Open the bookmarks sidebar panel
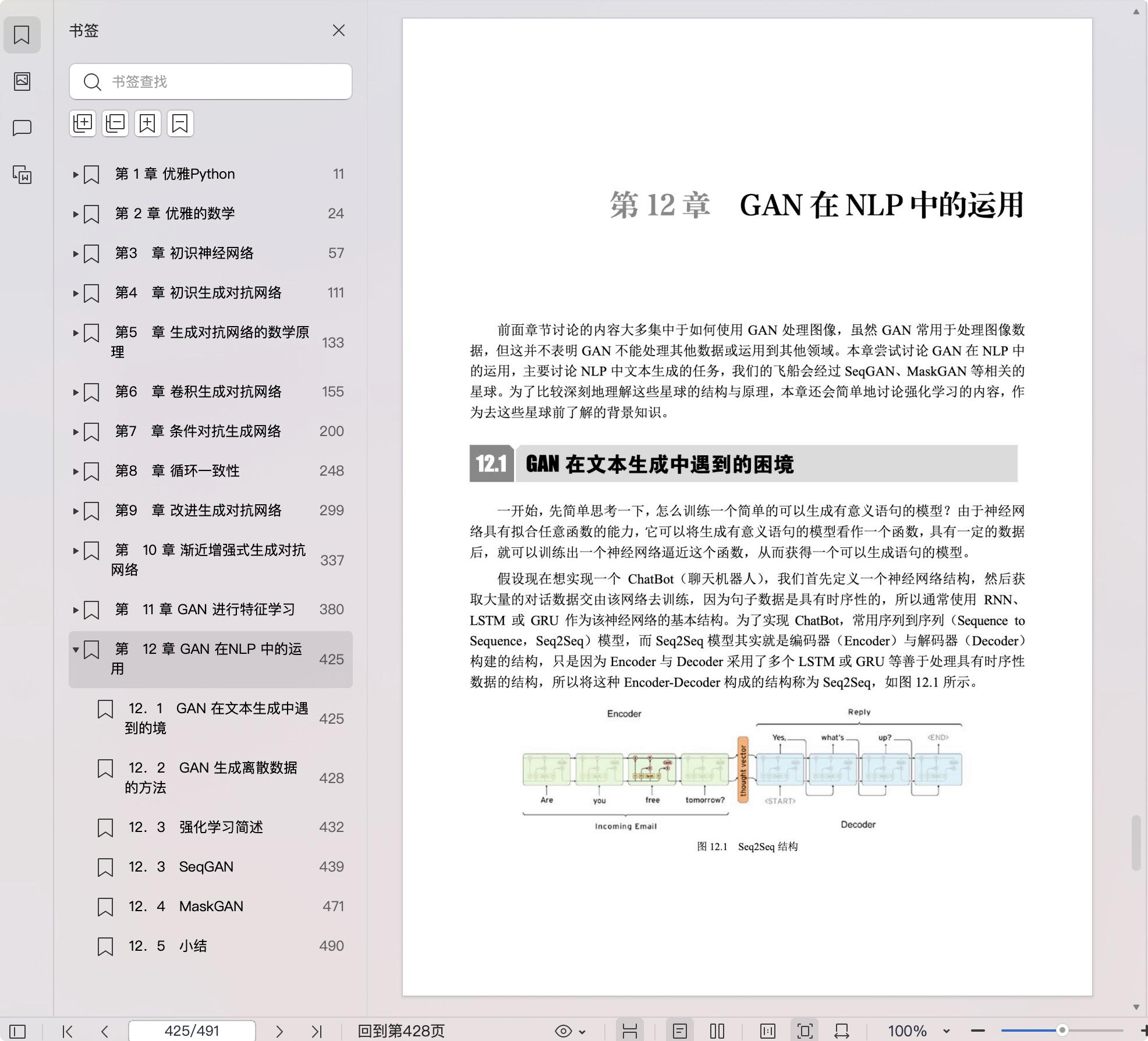Image resolution: width=1148 pixels, height=1041 pixels. pyautogui.click(x=22, y=35)
